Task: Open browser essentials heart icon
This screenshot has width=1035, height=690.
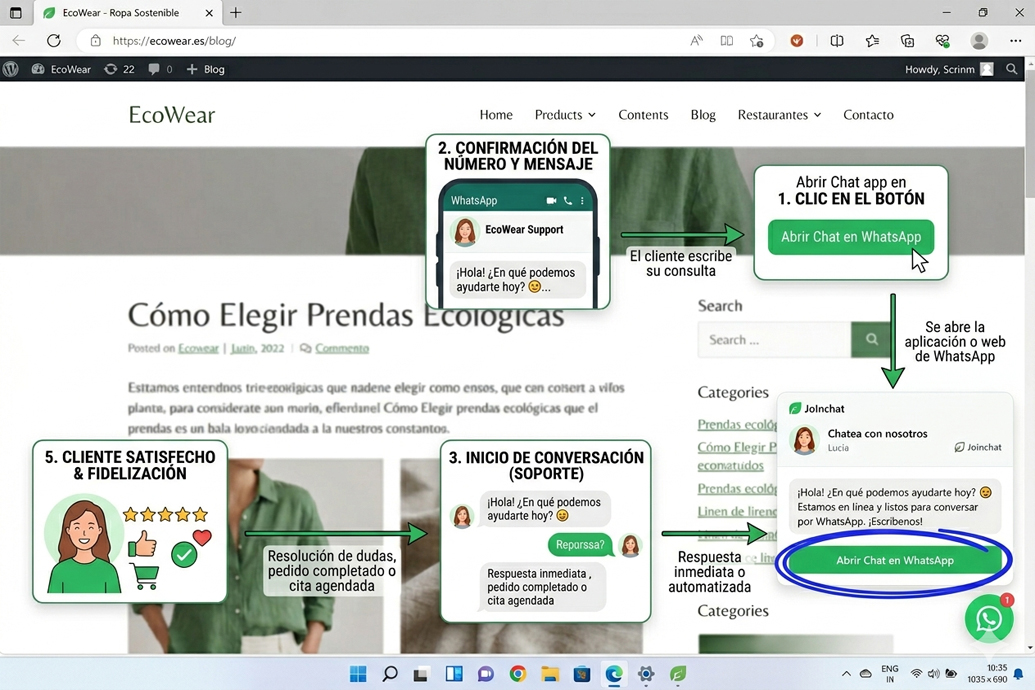Action: (943, 41)
